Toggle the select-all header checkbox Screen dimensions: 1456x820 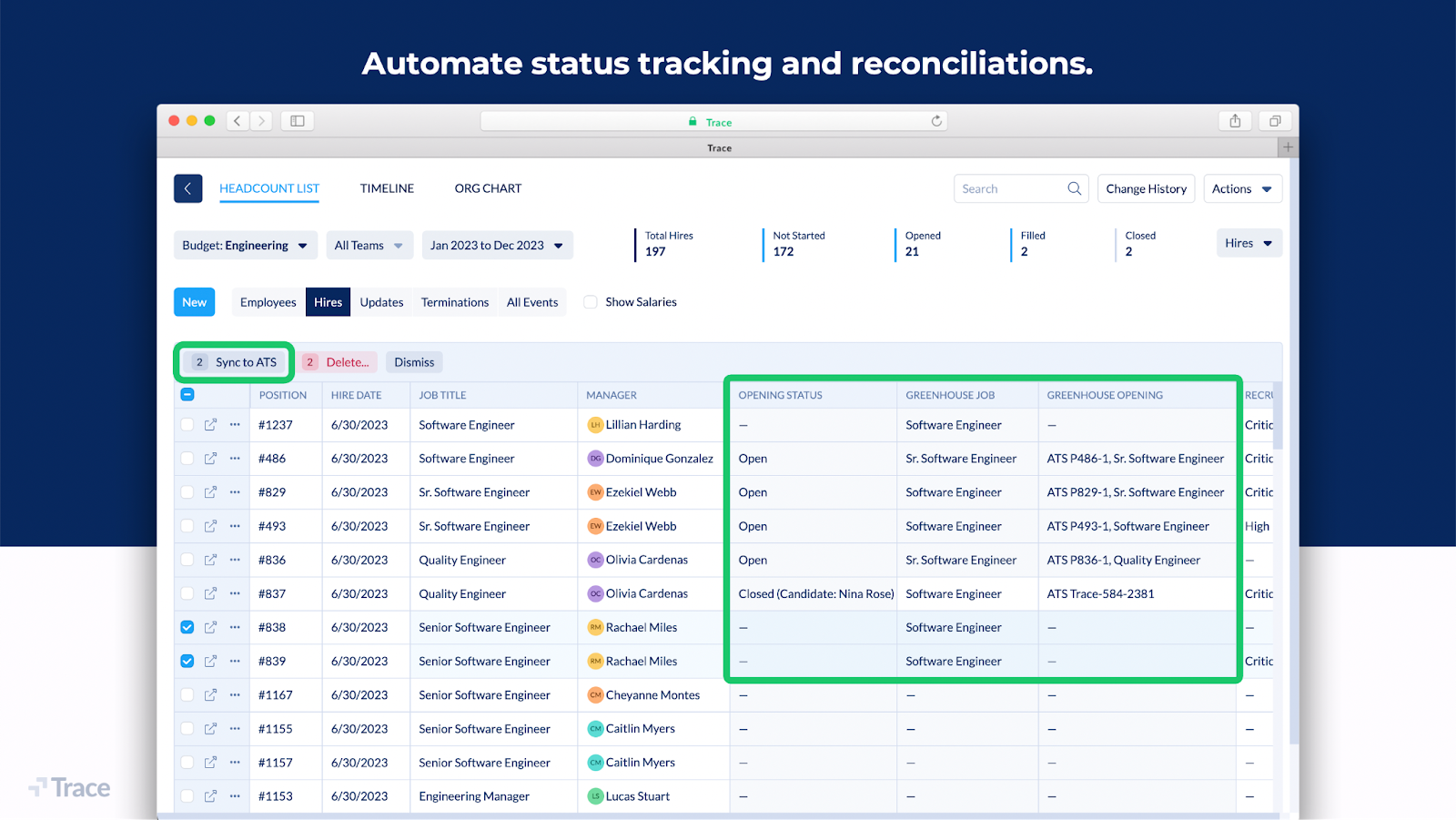(187, 395)
